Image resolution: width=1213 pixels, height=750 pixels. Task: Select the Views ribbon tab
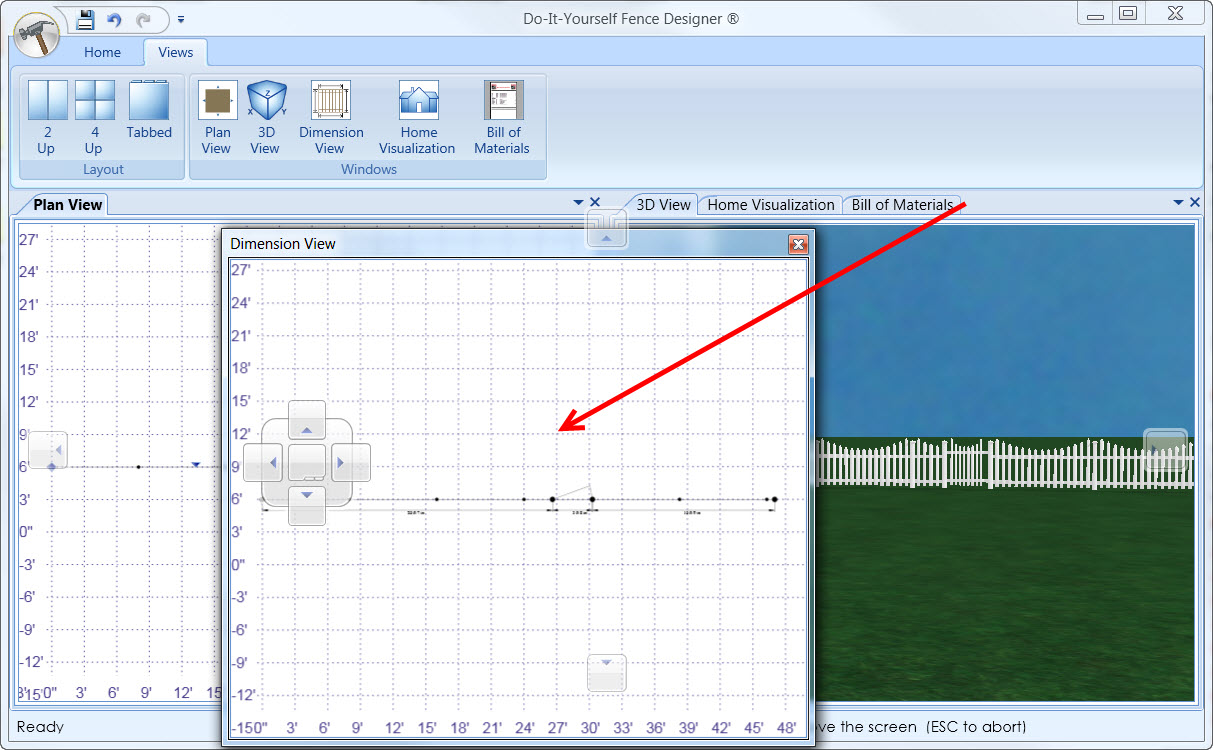pos(176,52)
